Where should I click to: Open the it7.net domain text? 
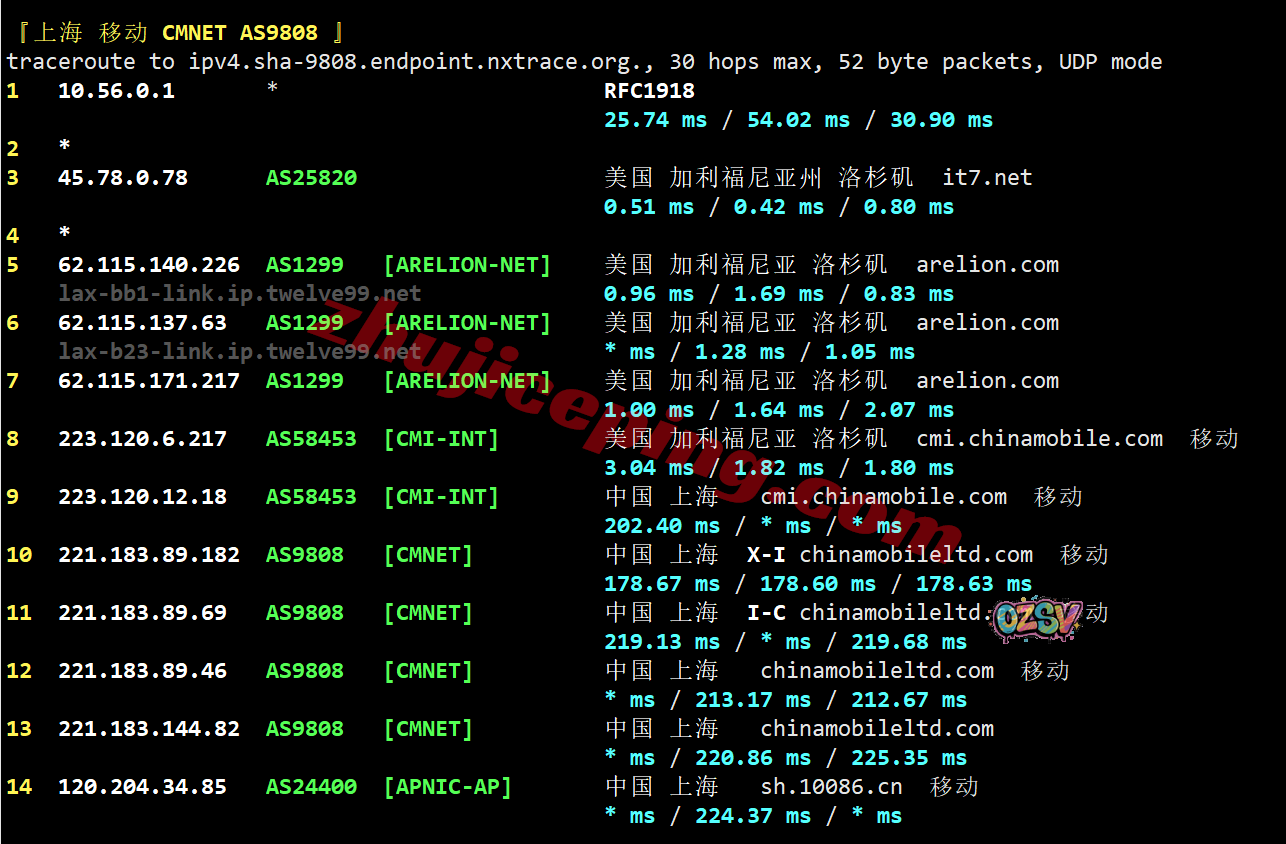coord(987,178)
